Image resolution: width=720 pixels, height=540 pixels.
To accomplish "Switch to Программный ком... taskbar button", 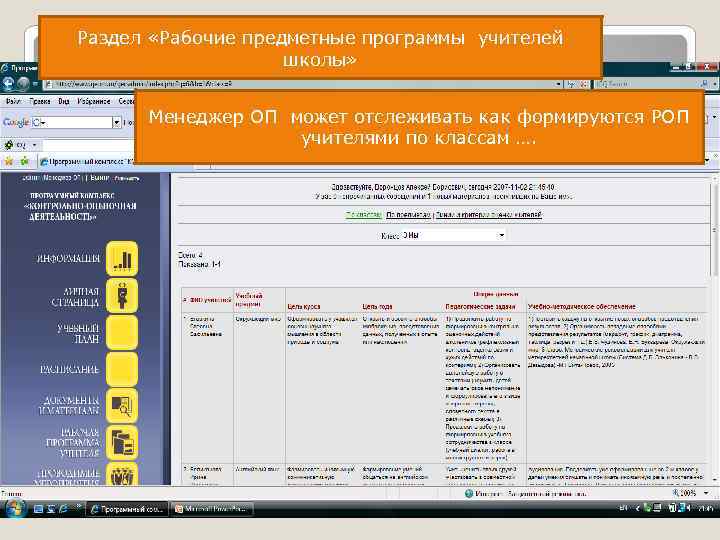I will click(128, 509).
